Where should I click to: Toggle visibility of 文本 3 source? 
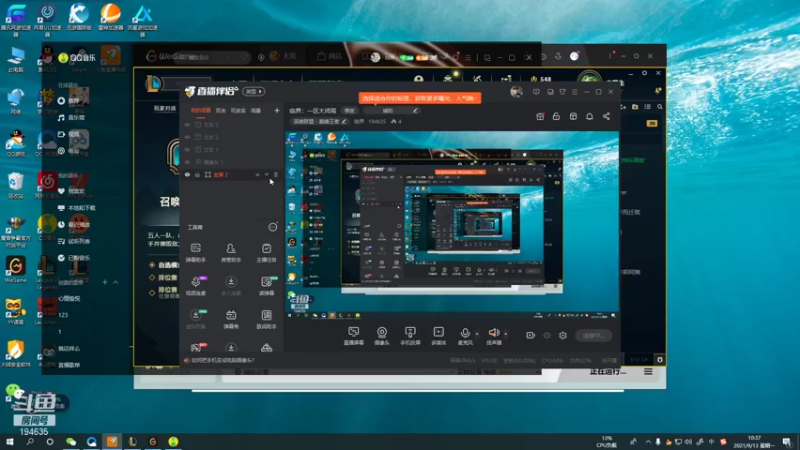pyautogui.click(x=187, y=124)
